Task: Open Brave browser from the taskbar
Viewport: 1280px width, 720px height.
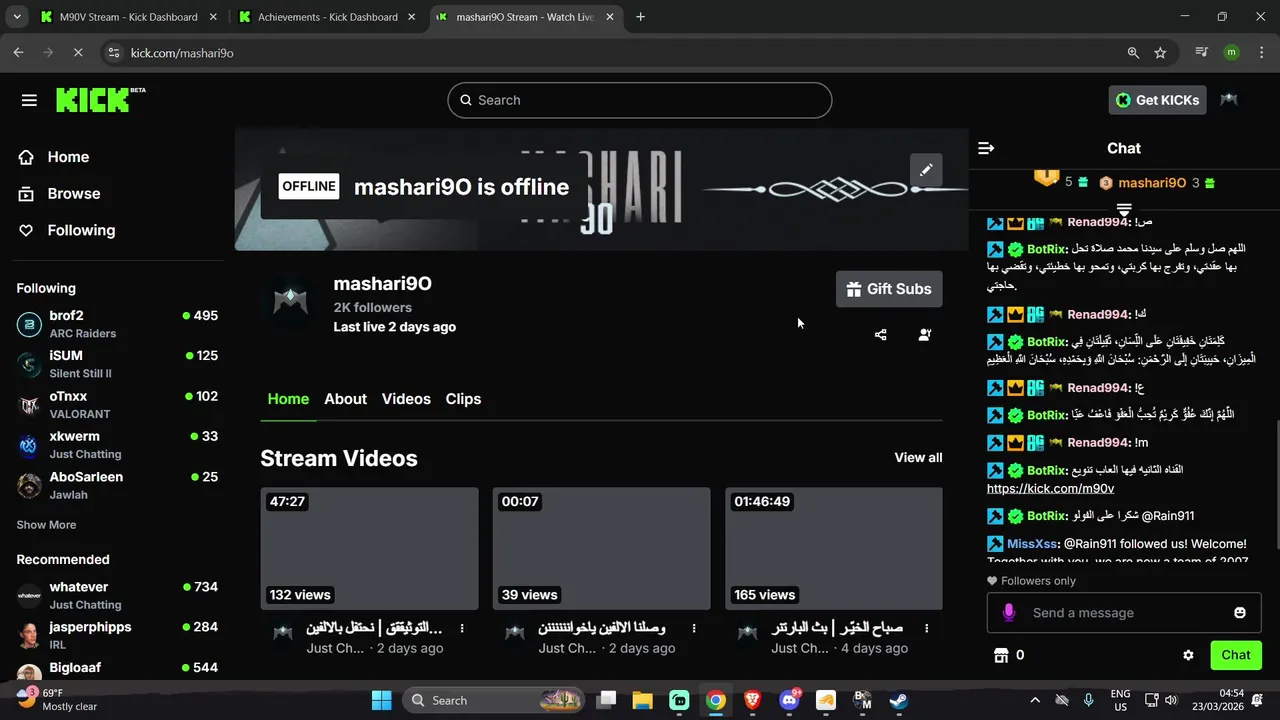Action: [x=752, y=700]
